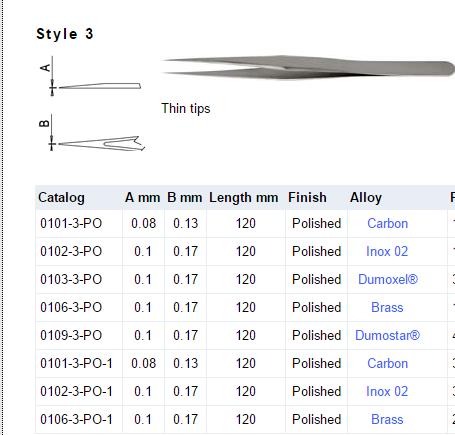Click the Style 3 heading
Viewport: 455px width, 435px height.
coord(65,34)
